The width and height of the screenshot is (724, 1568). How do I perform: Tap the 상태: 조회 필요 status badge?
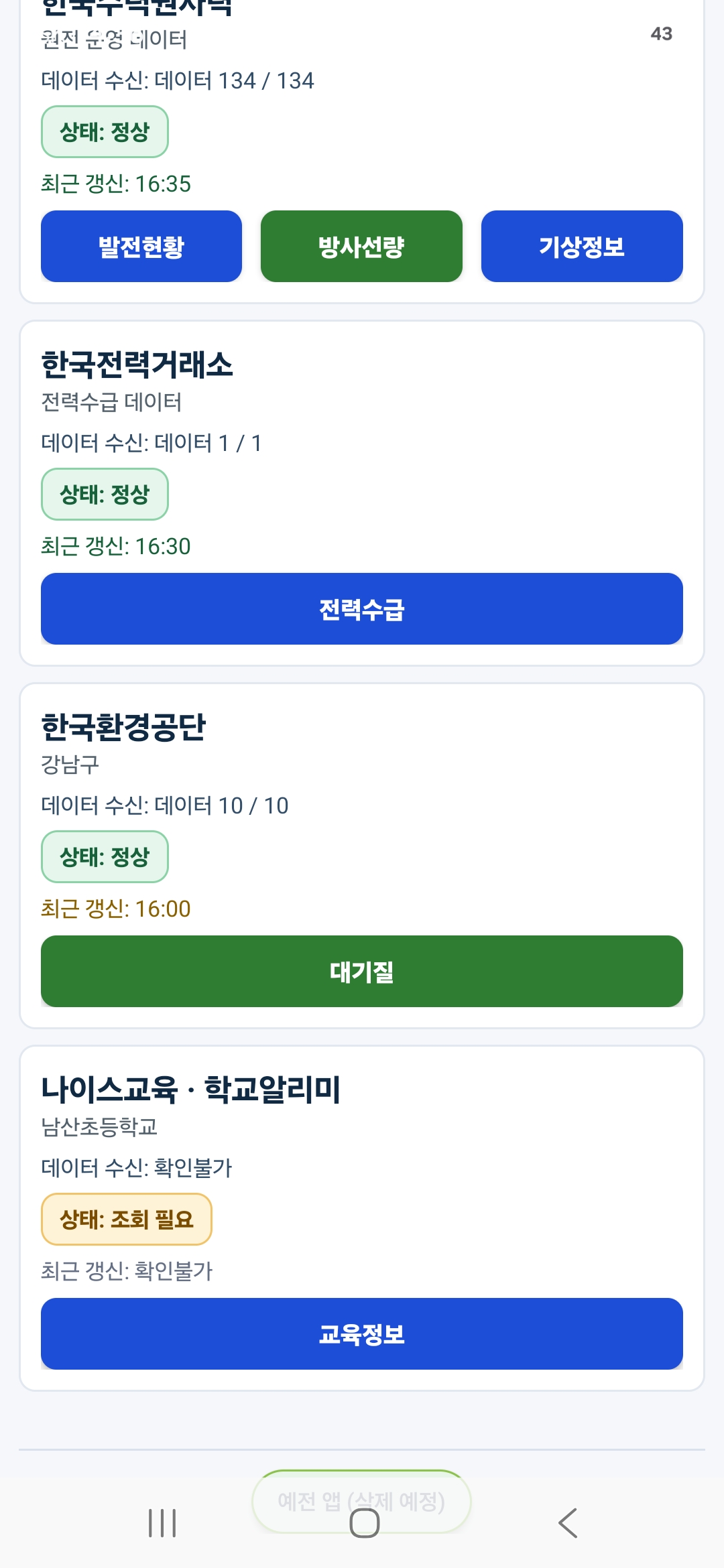pos(127,1219)
